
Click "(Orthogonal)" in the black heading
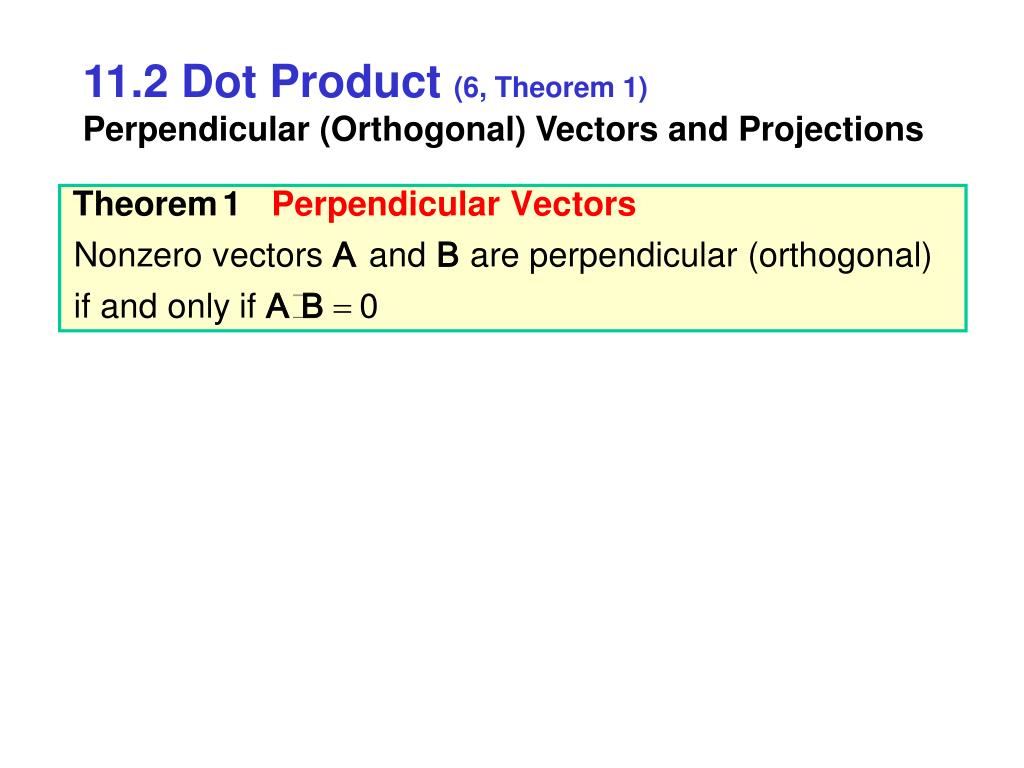(x=423, y=130)
